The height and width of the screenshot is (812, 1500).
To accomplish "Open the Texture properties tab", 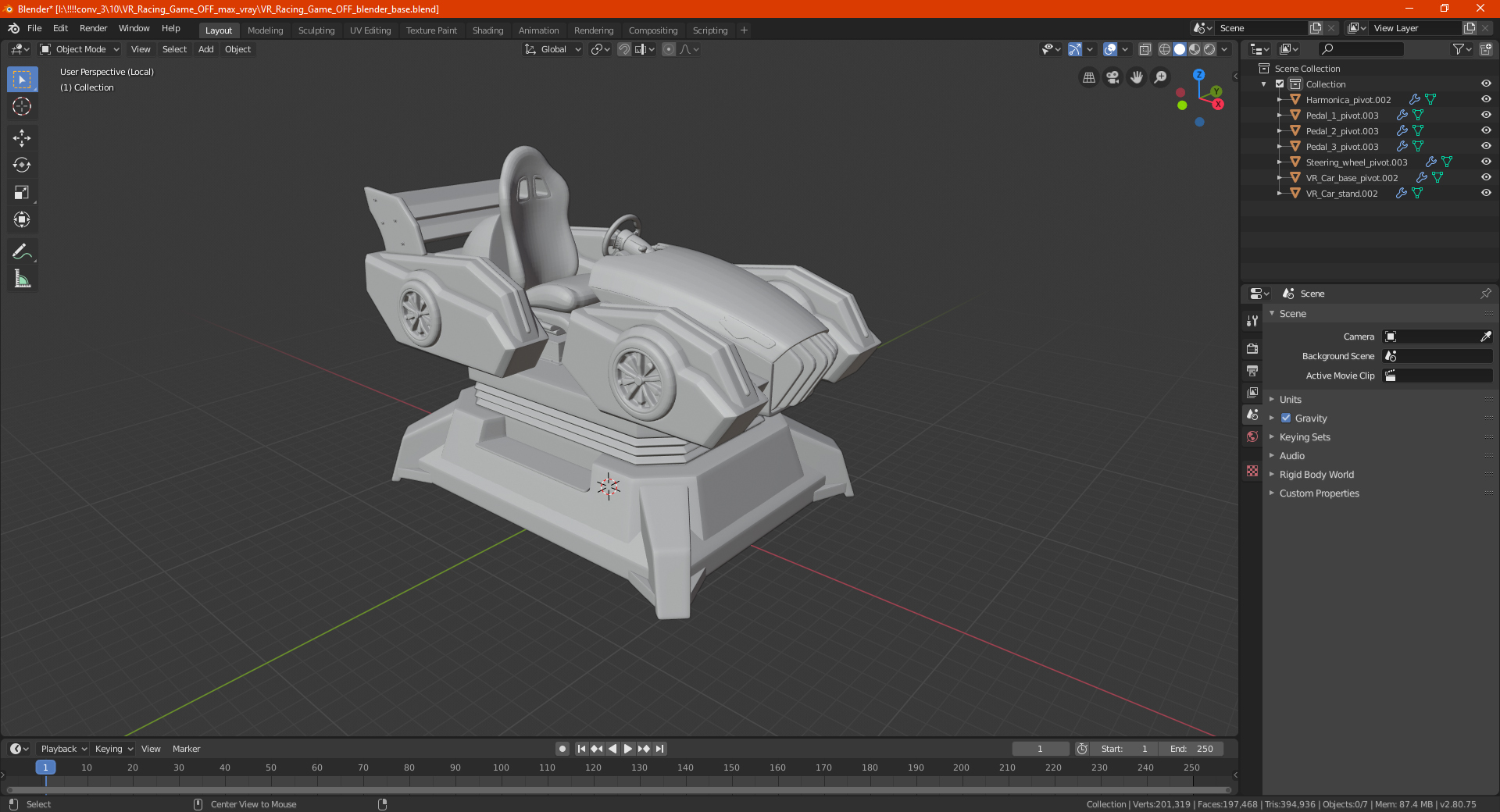I will [x=1252, y=471].
